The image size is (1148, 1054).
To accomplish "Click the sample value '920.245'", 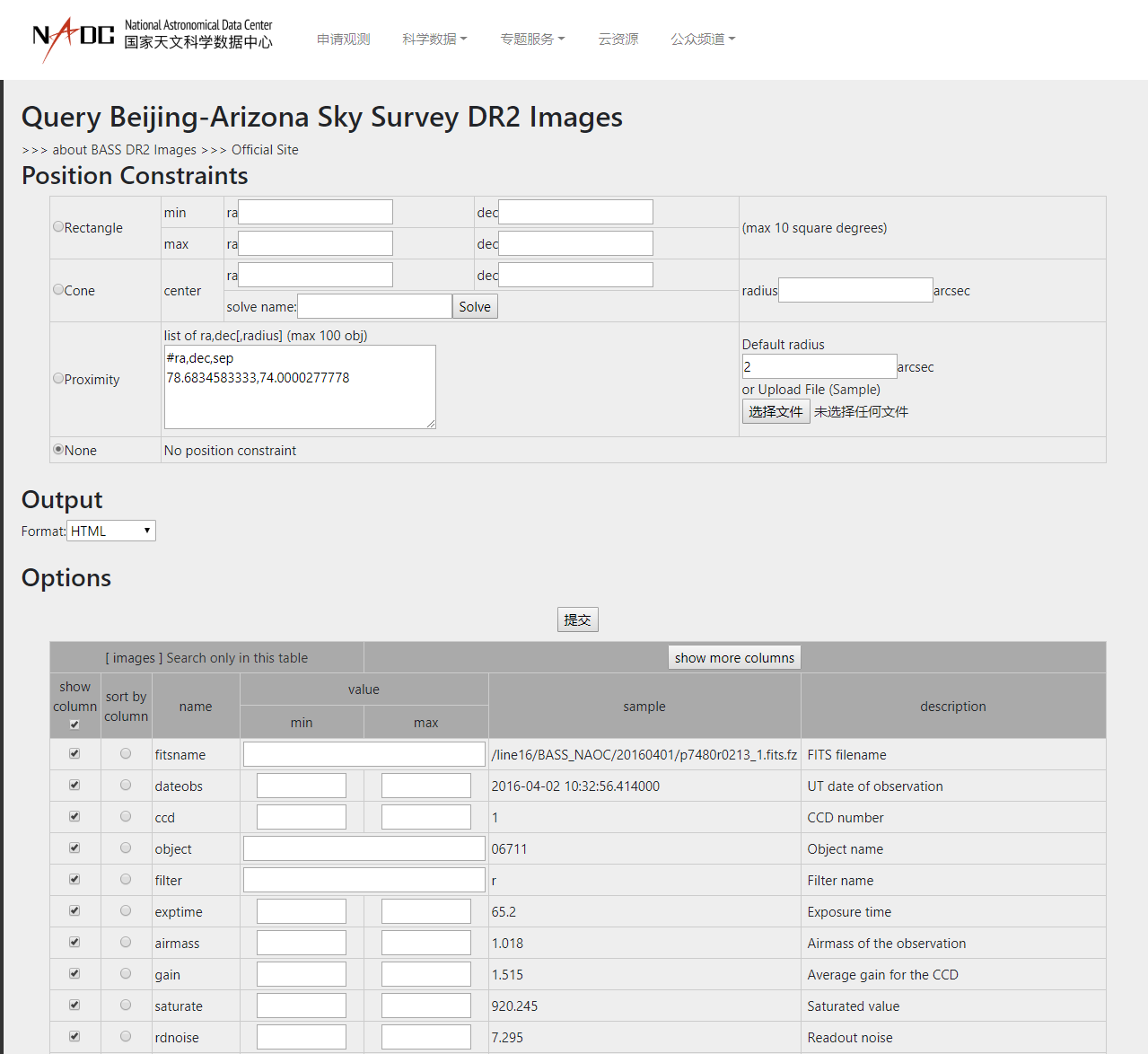I will point(514,1006).
